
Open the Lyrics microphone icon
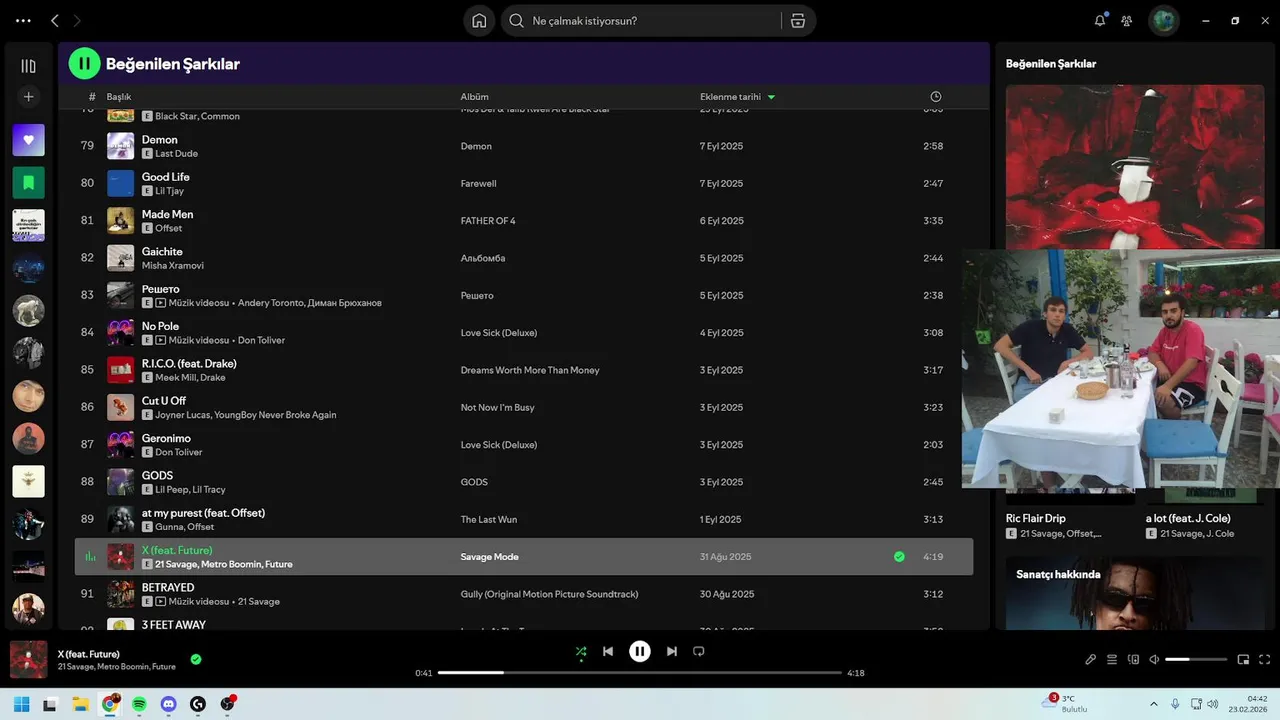click(x=1091, y=659)
